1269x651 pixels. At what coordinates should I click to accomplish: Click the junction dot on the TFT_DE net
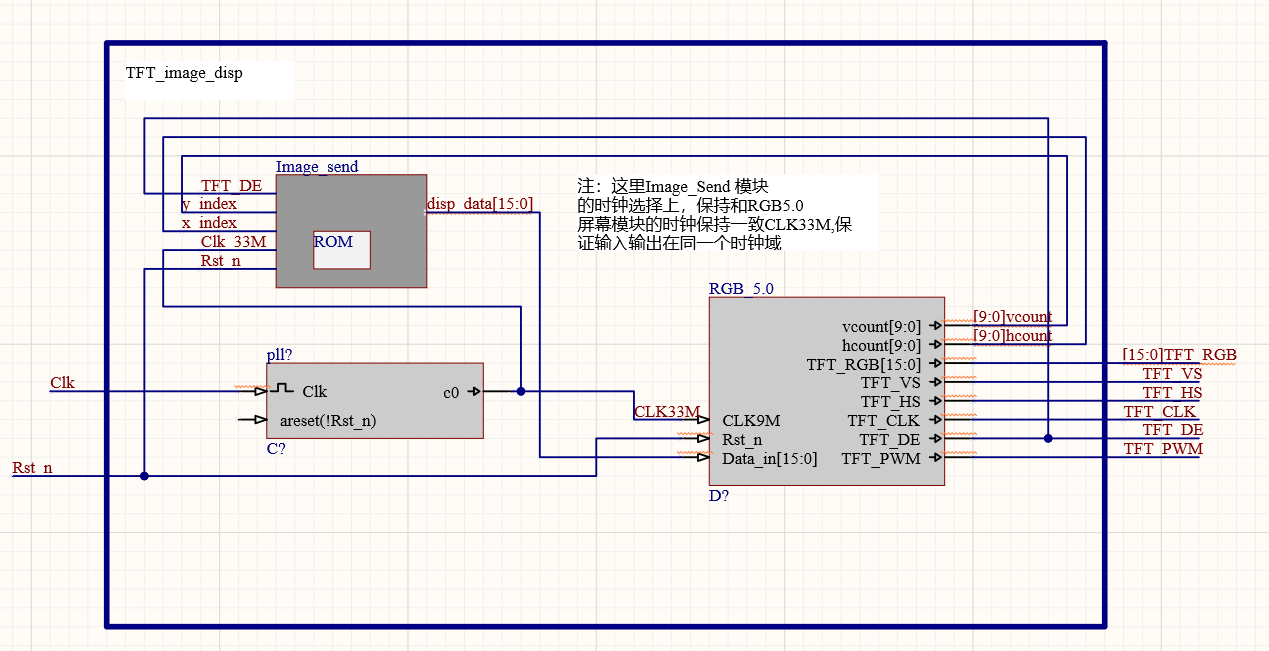point(1047,438)
